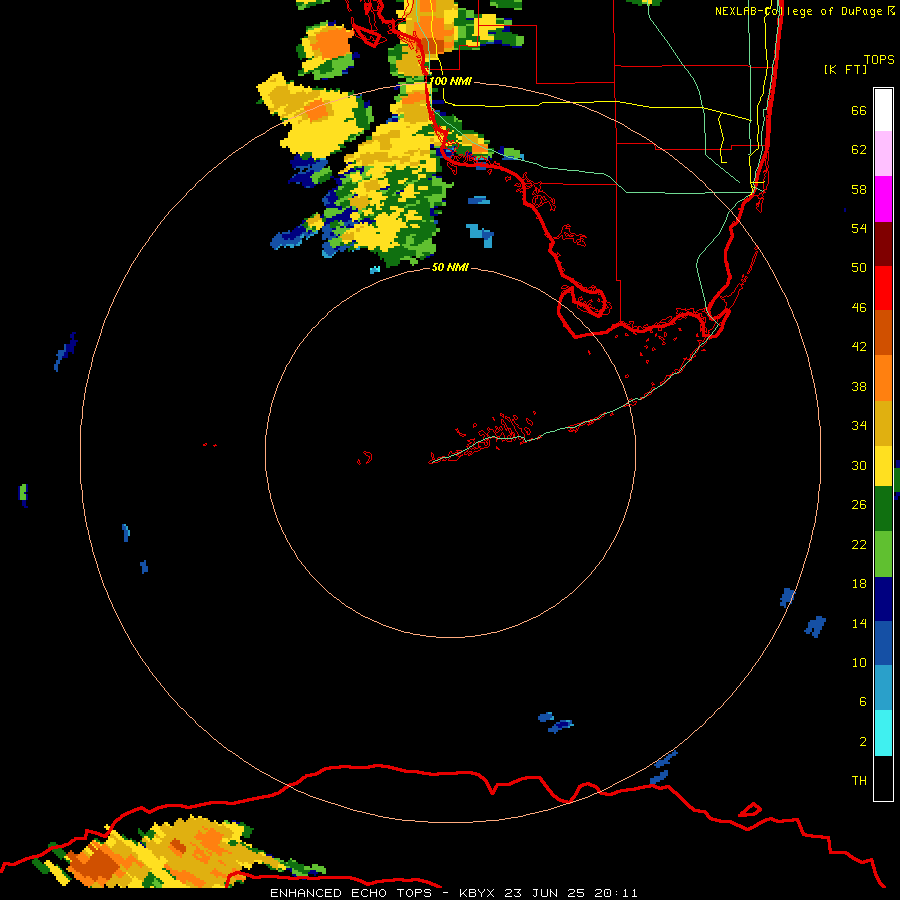Click the '42' legend value
Screen dimensions: 900x900
(x=859, y=347)
